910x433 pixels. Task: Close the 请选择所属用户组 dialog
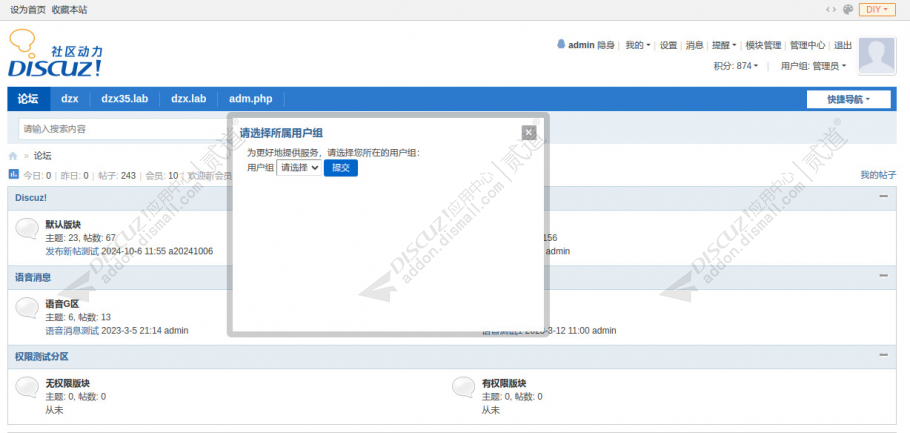click(528, 133)
